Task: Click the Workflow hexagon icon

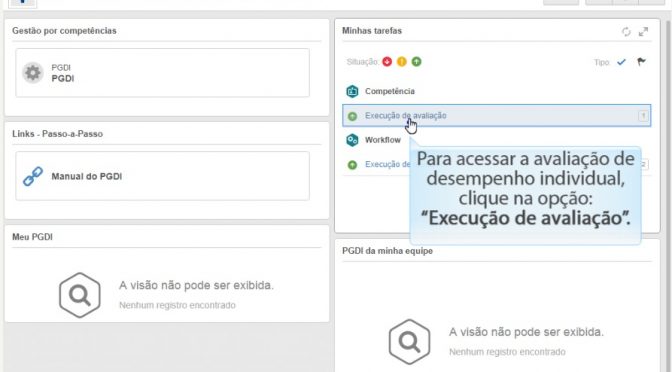Action: point(352,140)
